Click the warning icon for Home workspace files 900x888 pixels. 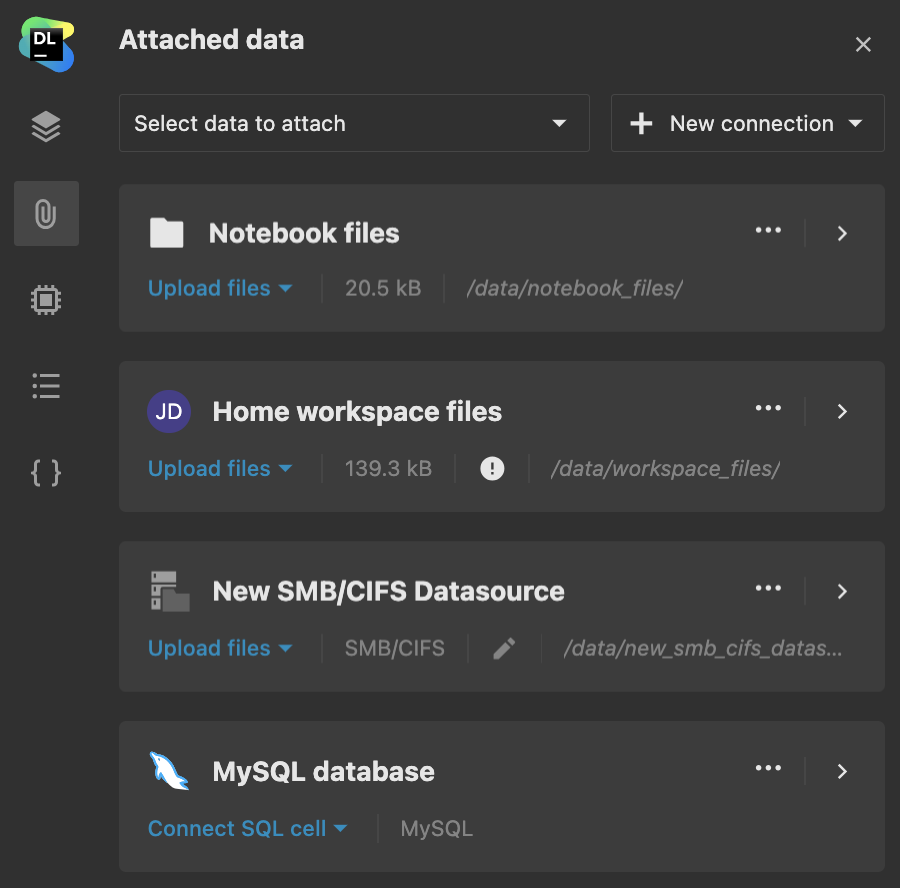pos(492,468)
